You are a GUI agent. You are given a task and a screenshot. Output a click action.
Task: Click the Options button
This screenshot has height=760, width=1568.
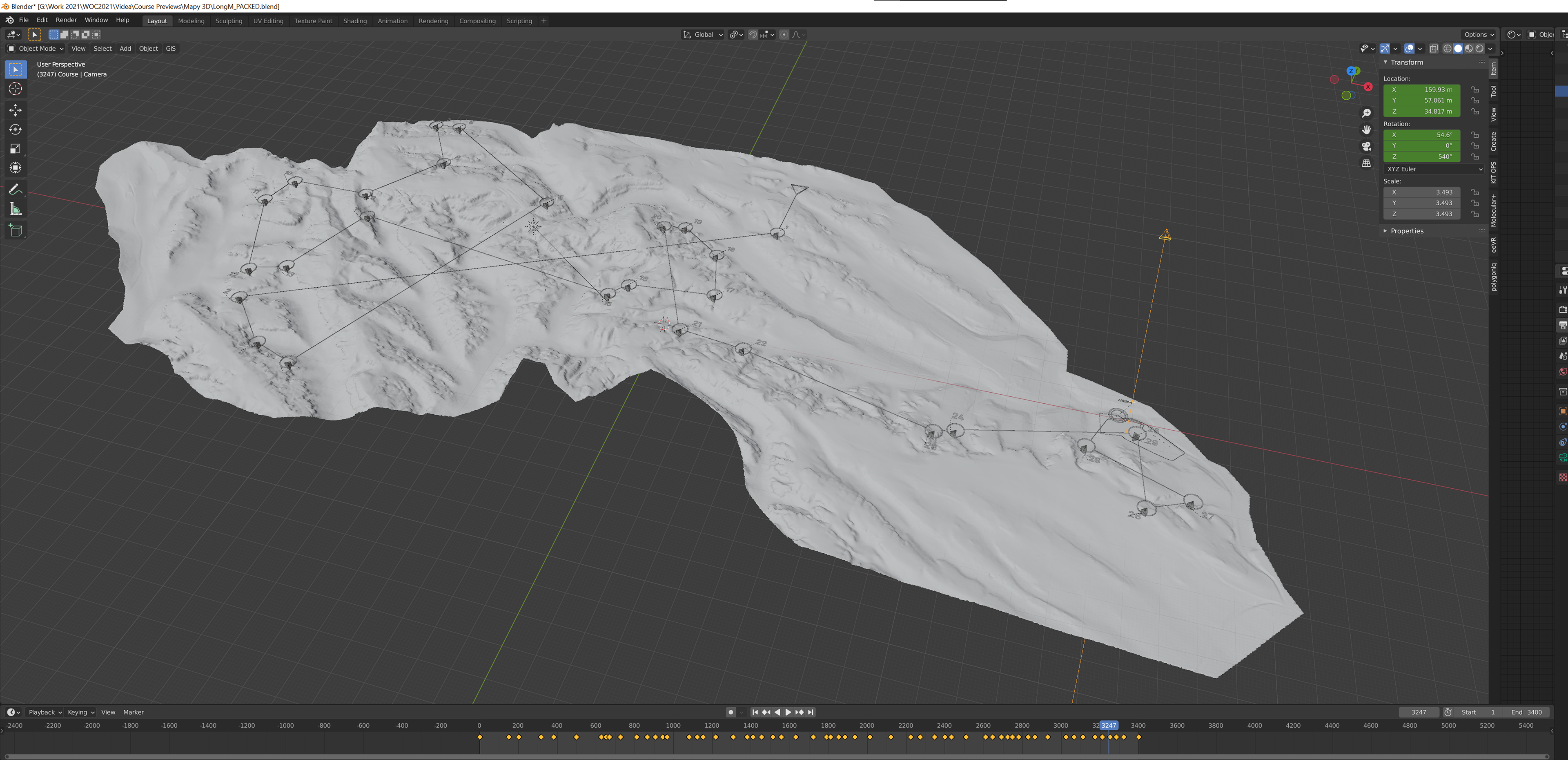tap(1479, 35)
